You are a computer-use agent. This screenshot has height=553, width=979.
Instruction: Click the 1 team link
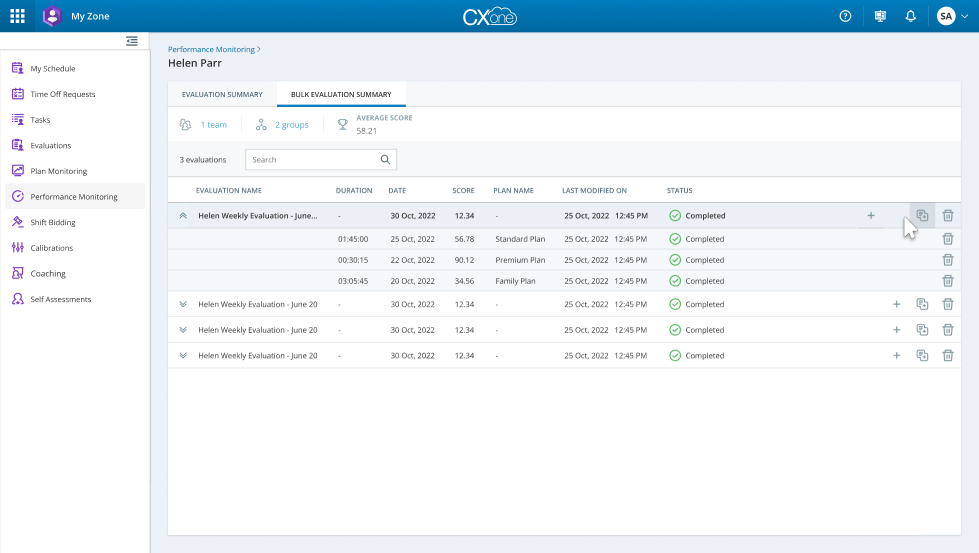pyautogui.click(x=213, y=125)
